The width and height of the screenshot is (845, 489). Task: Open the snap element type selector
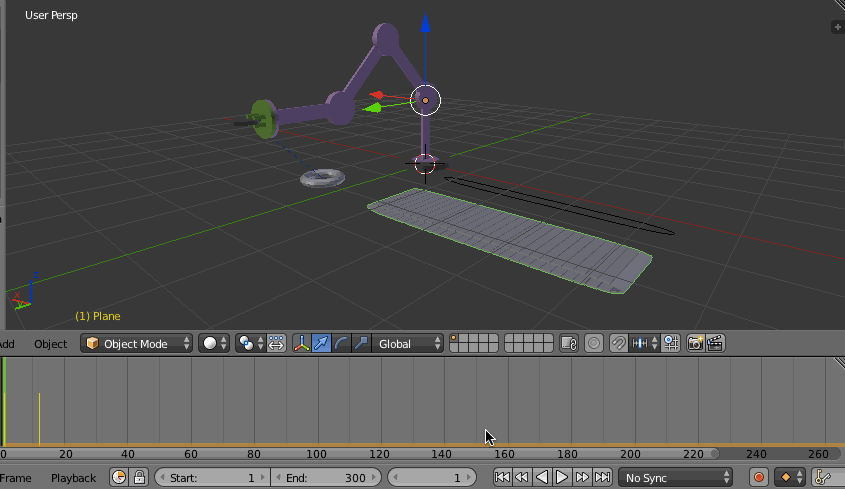[x=645, y=343]
